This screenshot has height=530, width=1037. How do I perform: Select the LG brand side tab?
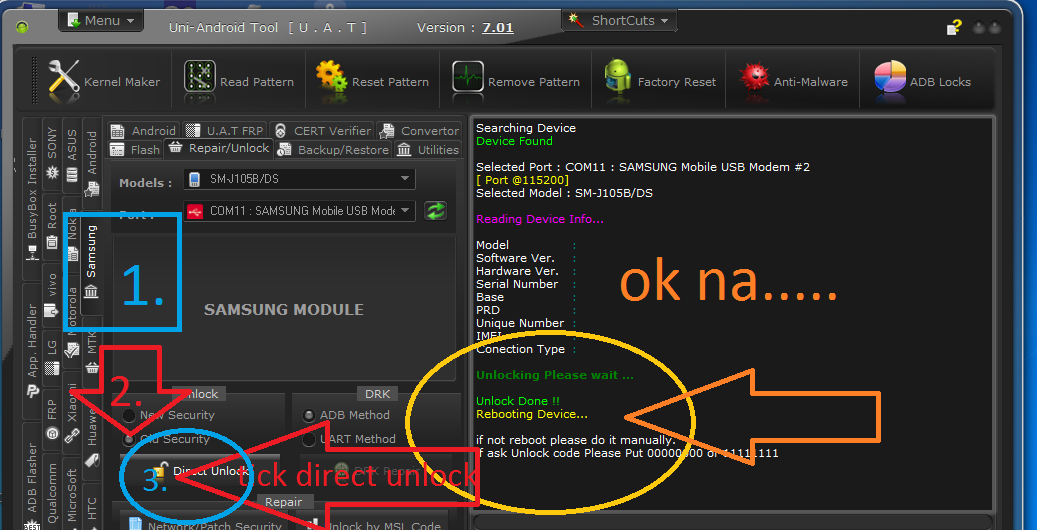pos(52,358)
